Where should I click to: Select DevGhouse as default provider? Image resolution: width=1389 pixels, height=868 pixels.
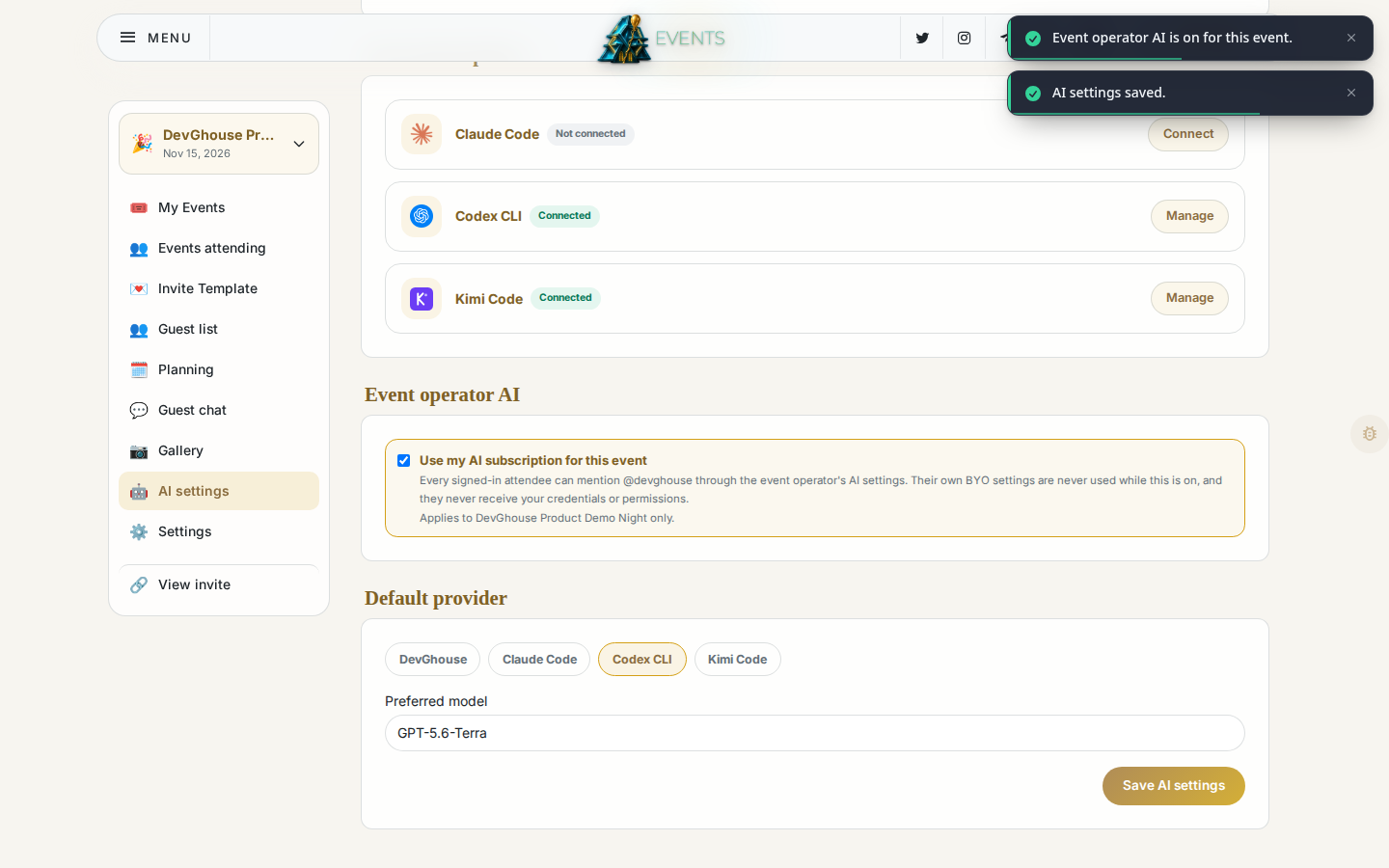[x=432, y=660]
